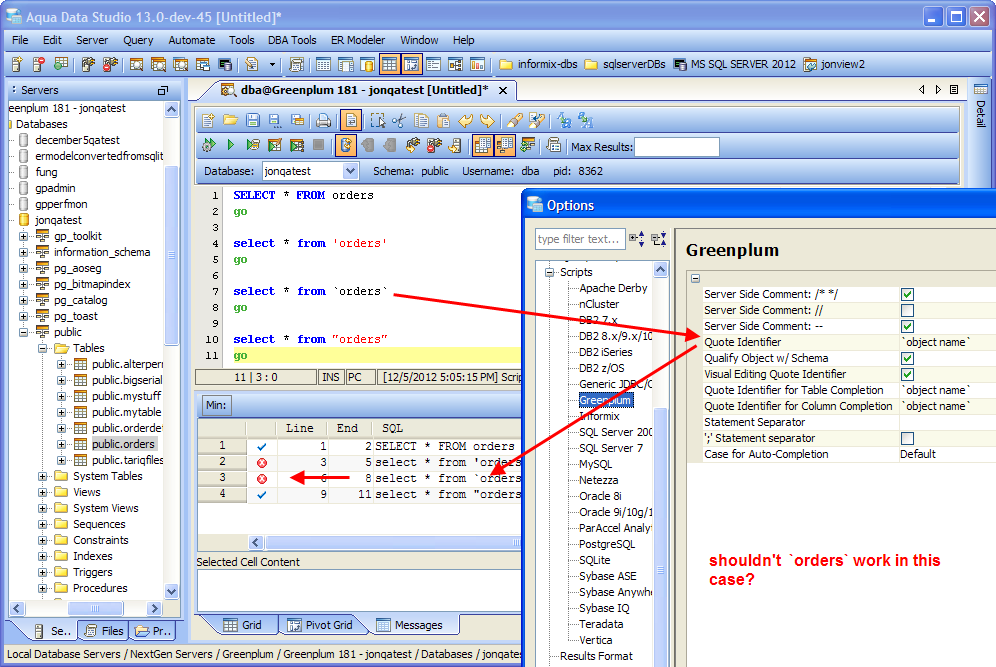Check Server Side Comment: // checkbox

(908, 310)
